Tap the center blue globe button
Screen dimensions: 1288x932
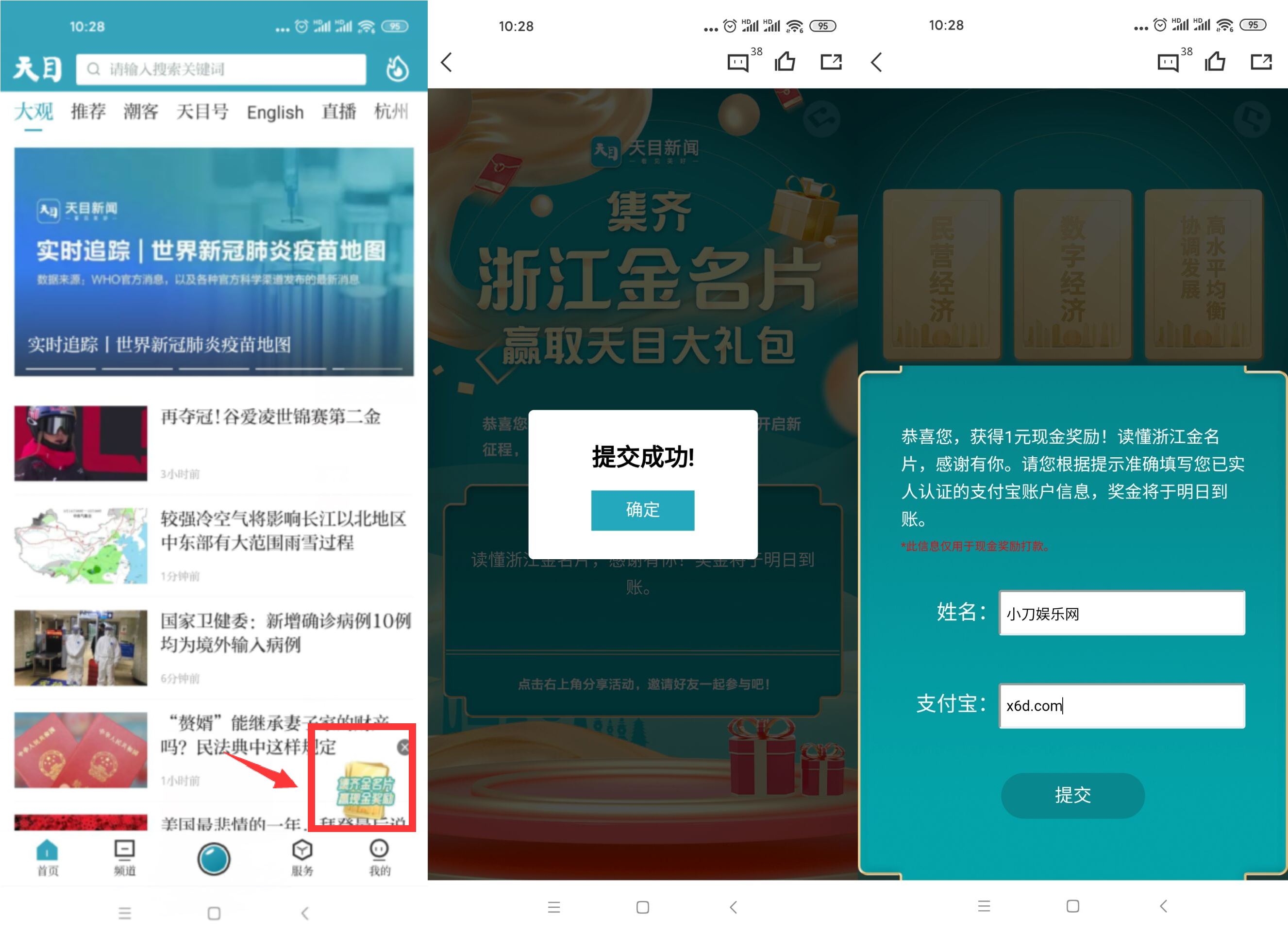pyautogui.click(x=214, y=859)
